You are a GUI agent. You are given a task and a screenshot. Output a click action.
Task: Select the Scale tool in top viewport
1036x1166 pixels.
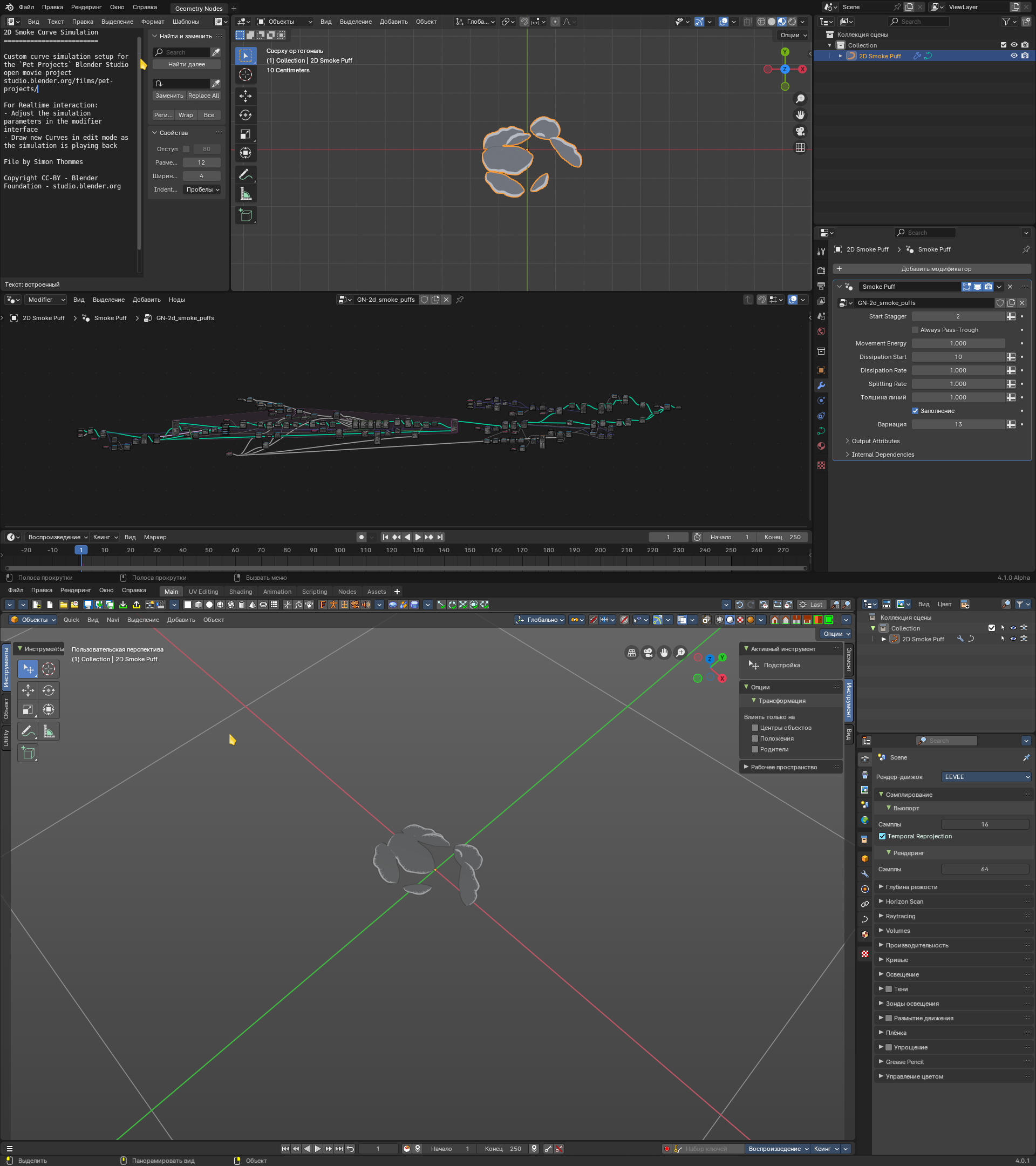click(245, 134)
